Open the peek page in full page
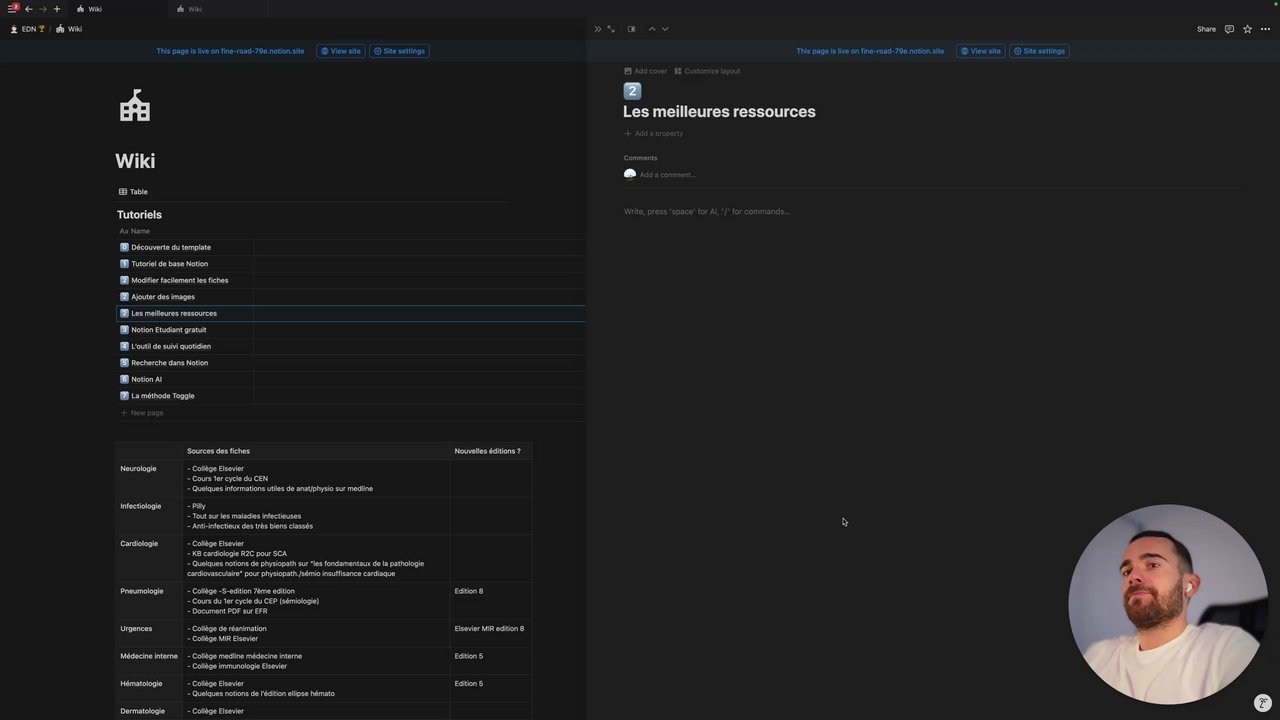Image resolution: width=1280 pixels, height=720 pixels. (x=611, y=29)
